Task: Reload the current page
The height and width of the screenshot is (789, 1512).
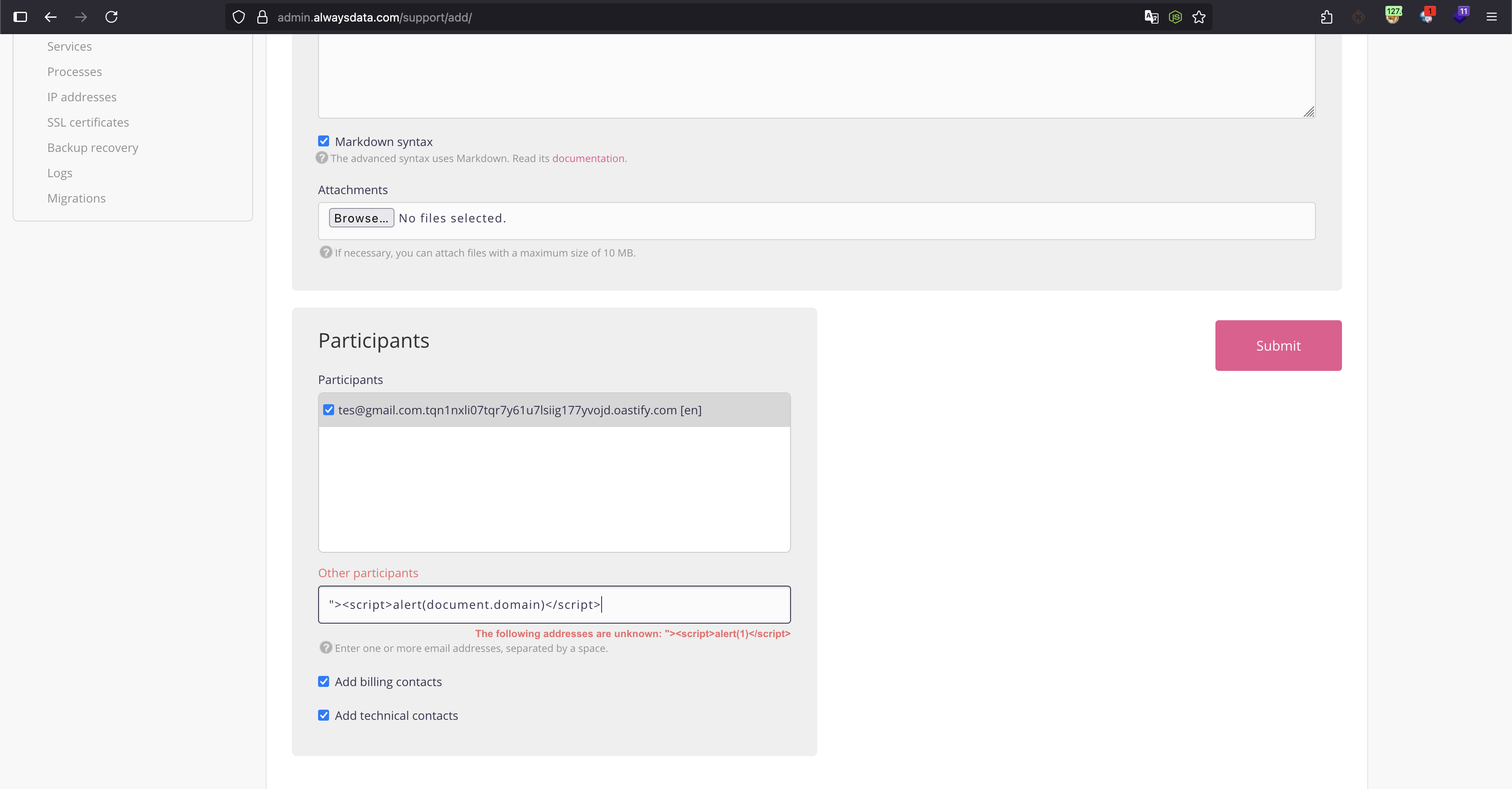Action: (111, 17)
